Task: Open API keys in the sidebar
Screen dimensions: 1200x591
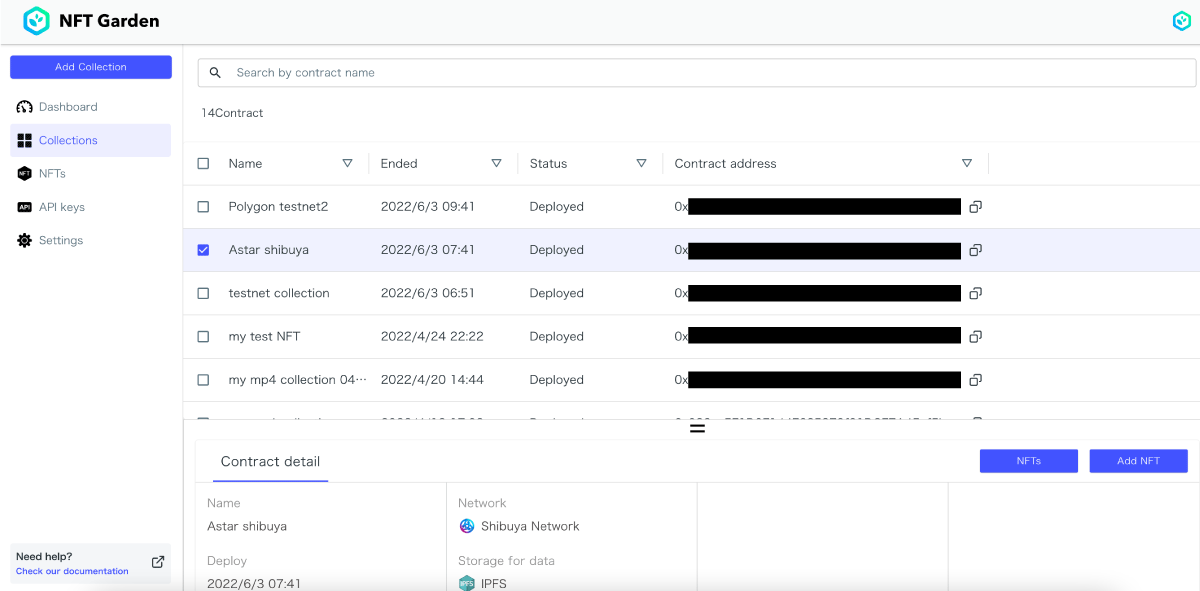Action: 61,207
